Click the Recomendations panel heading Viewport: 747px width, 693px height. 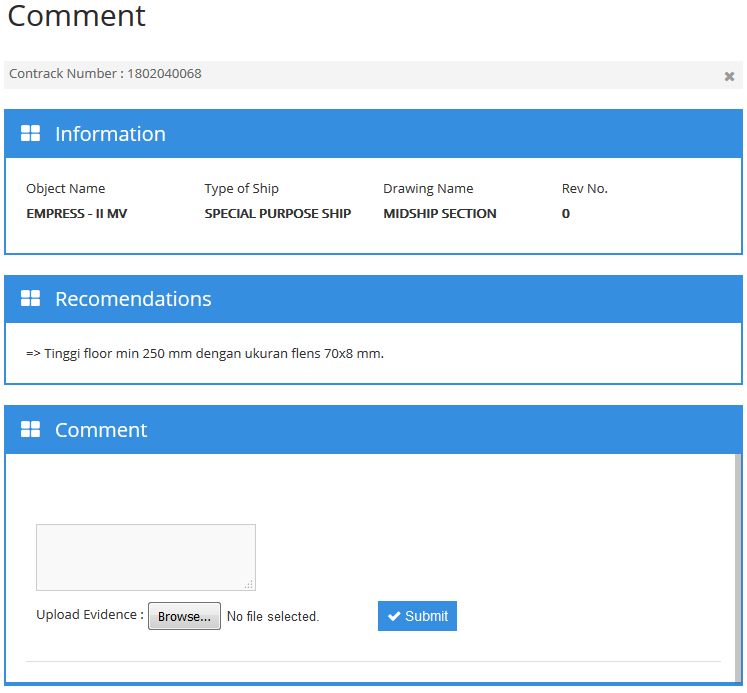tap(133, 299)
